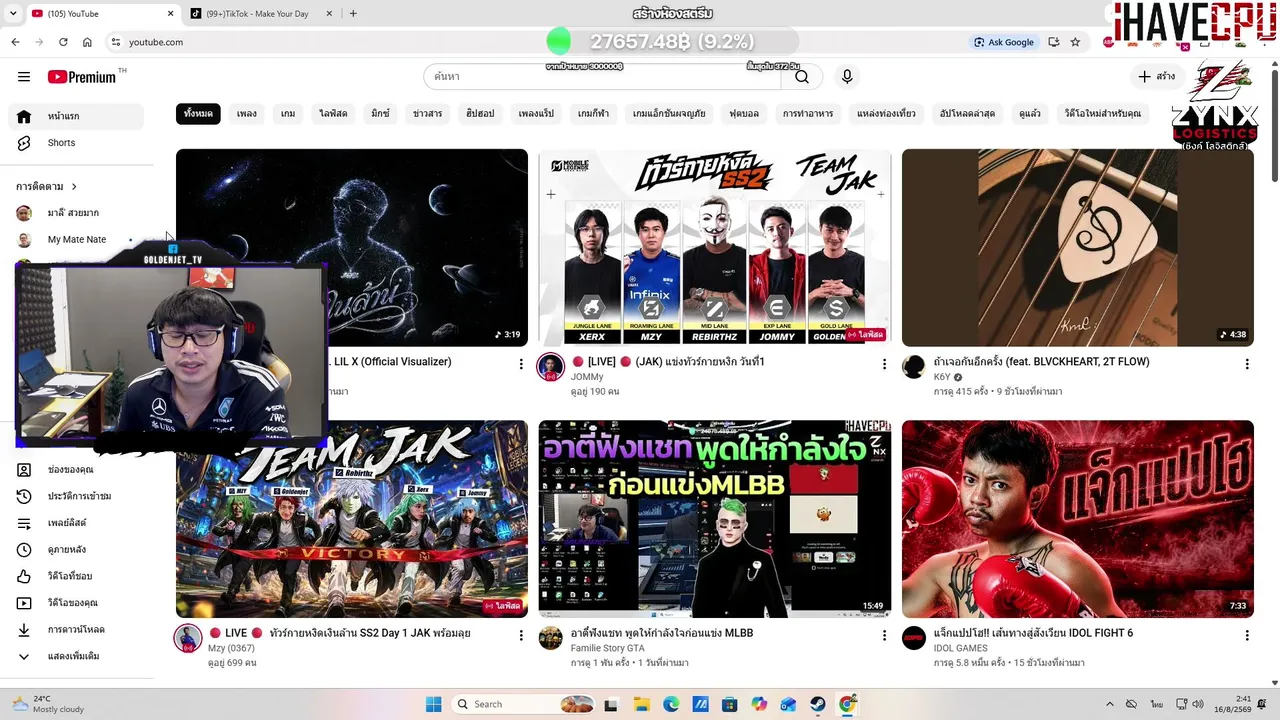
Task: Click the Ask Google button in address bar
Action: [1004, 42]
